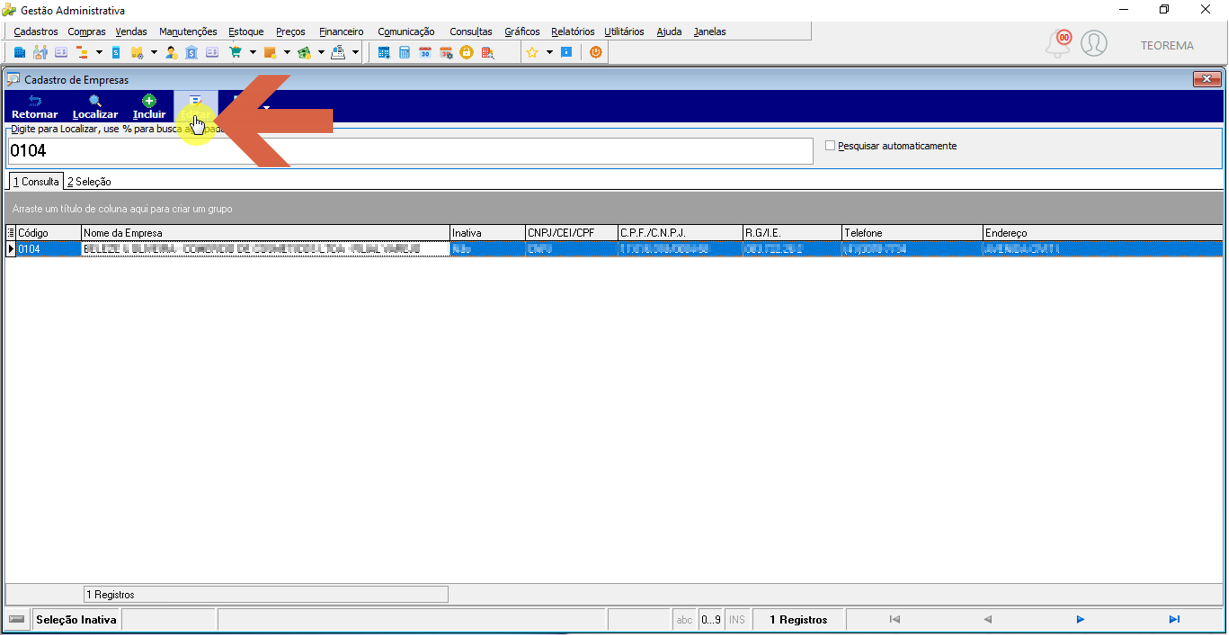Go to last record navigation button
Screen dimensions: 1229x635
1174,620
